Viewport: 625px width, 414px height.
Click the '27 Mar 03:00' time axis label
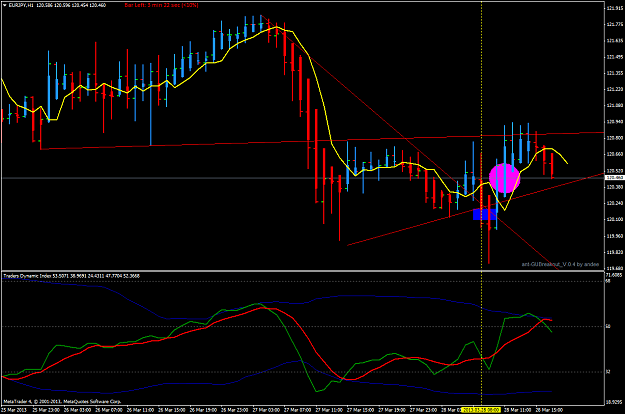(265, 410)
